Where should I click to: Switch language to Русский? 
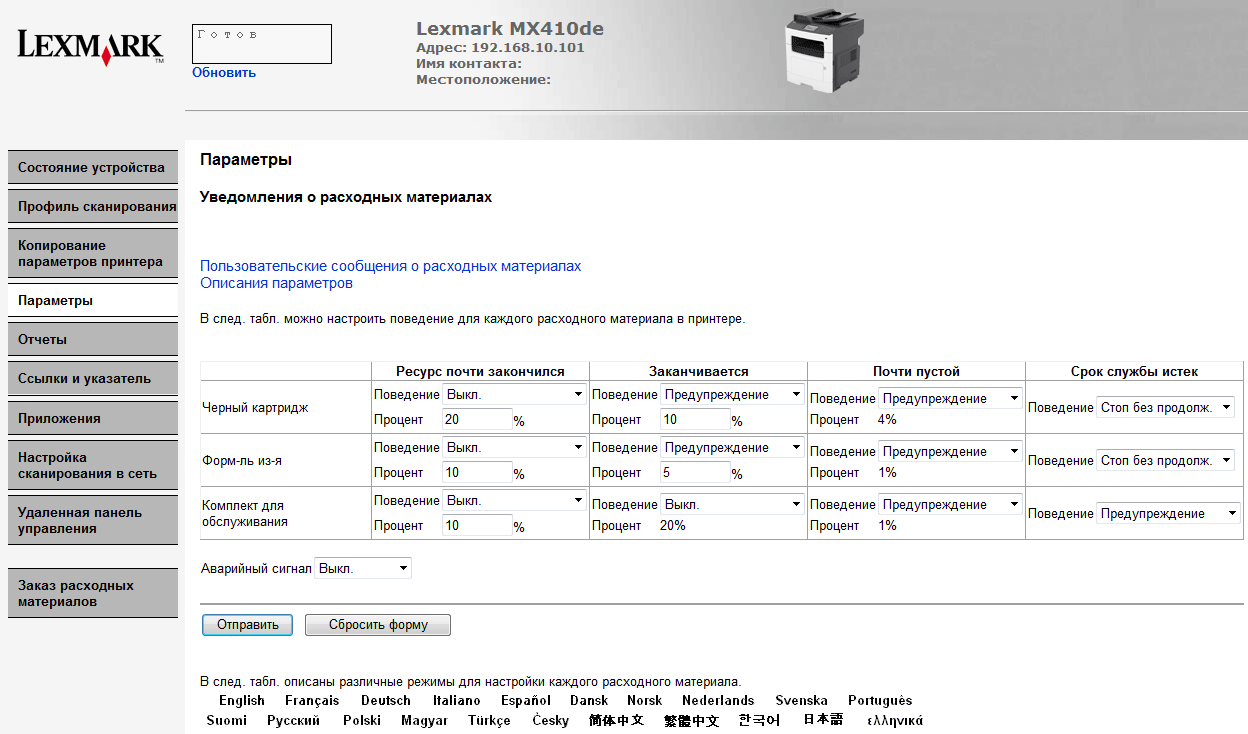point(294,720)
